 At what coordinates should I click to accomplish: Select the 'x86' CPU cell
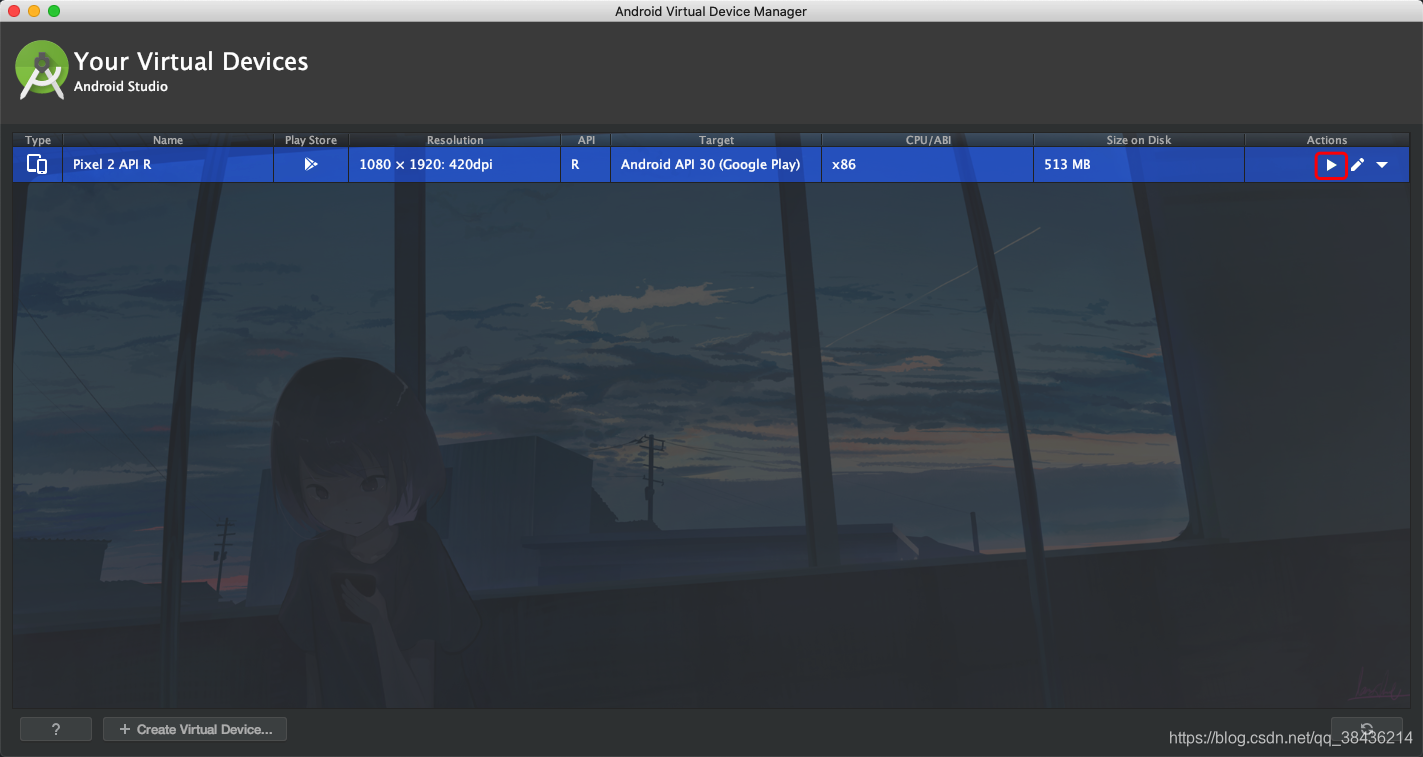928,164
